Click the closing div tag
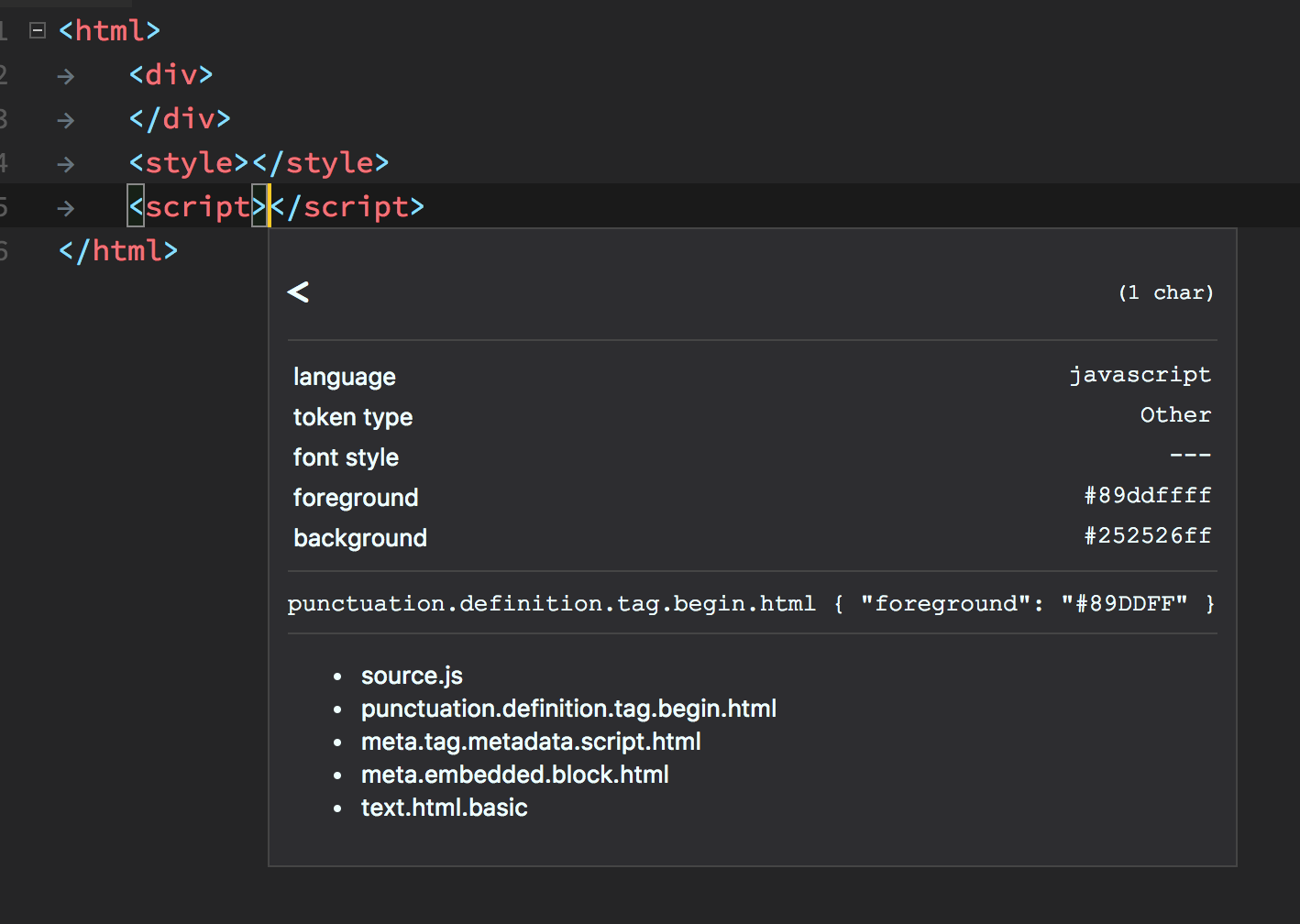The image size is (1300, 924). click(180, 118)
